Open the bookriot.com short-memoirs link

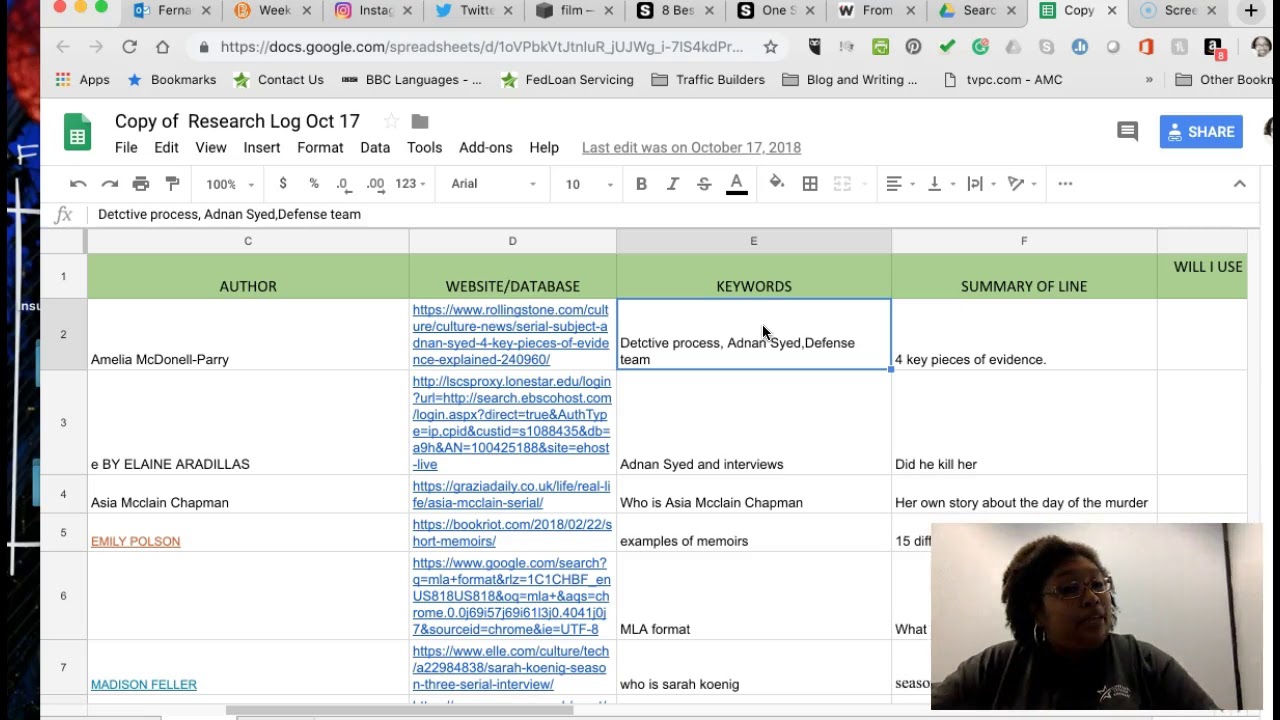[x=511, y=533]
